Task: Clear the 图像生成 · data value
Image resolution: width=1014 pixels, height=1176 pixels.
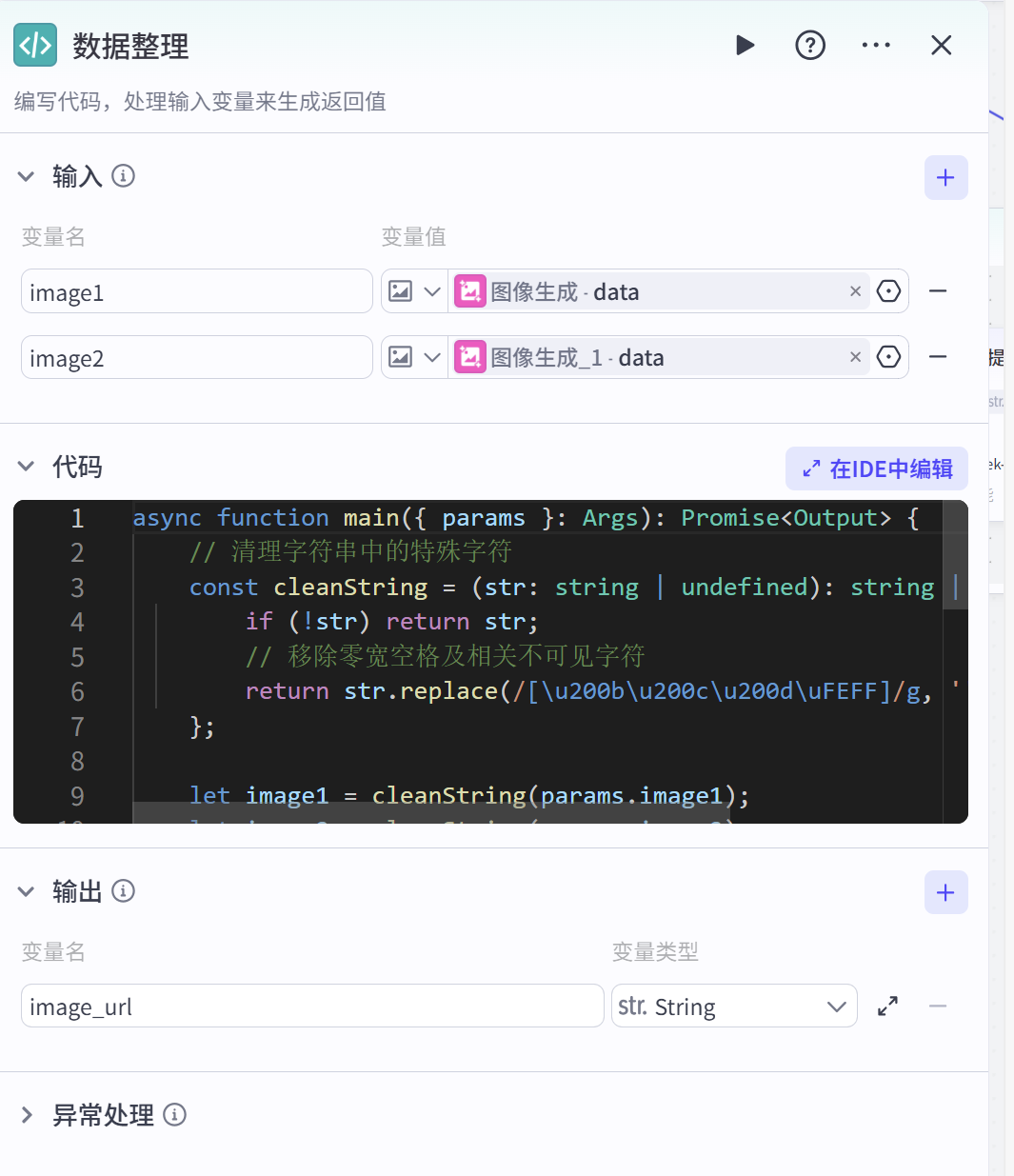Action: point(855,291)
